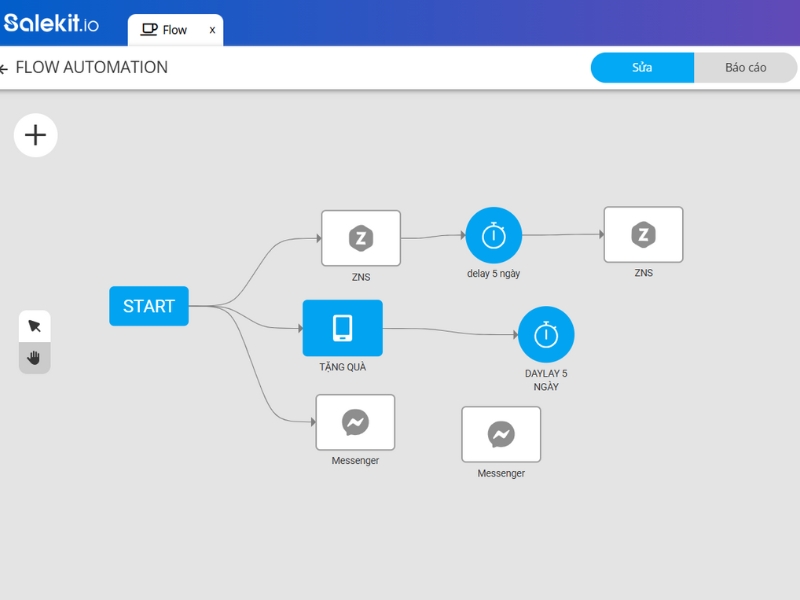Image resolution: width=800 pixels, height=600 pixels.
Task: Switch to the Flow tab
Action: click(x=170, y=29)
